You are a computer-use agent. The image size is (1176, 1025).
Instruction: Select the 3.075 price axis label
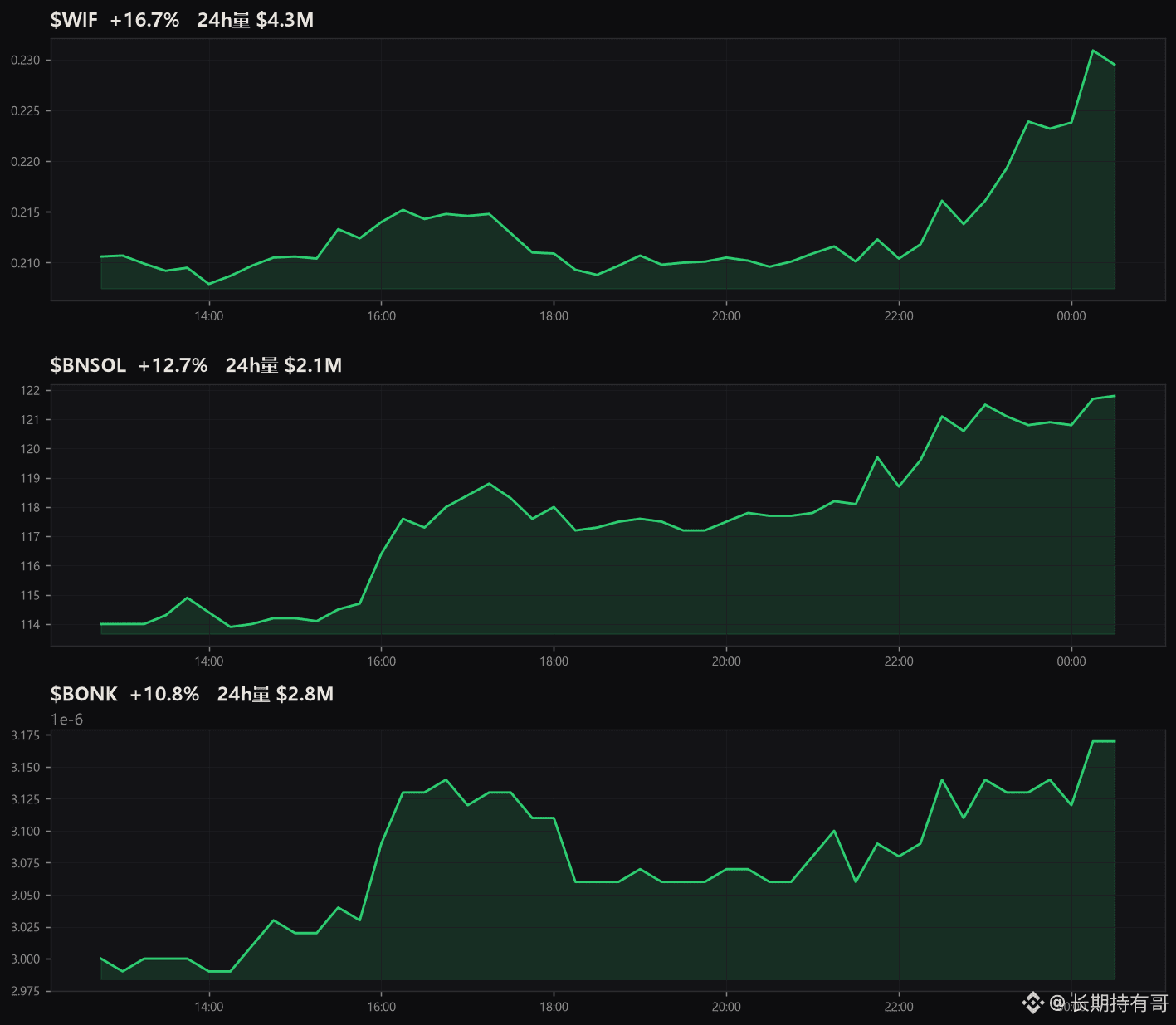25,863
